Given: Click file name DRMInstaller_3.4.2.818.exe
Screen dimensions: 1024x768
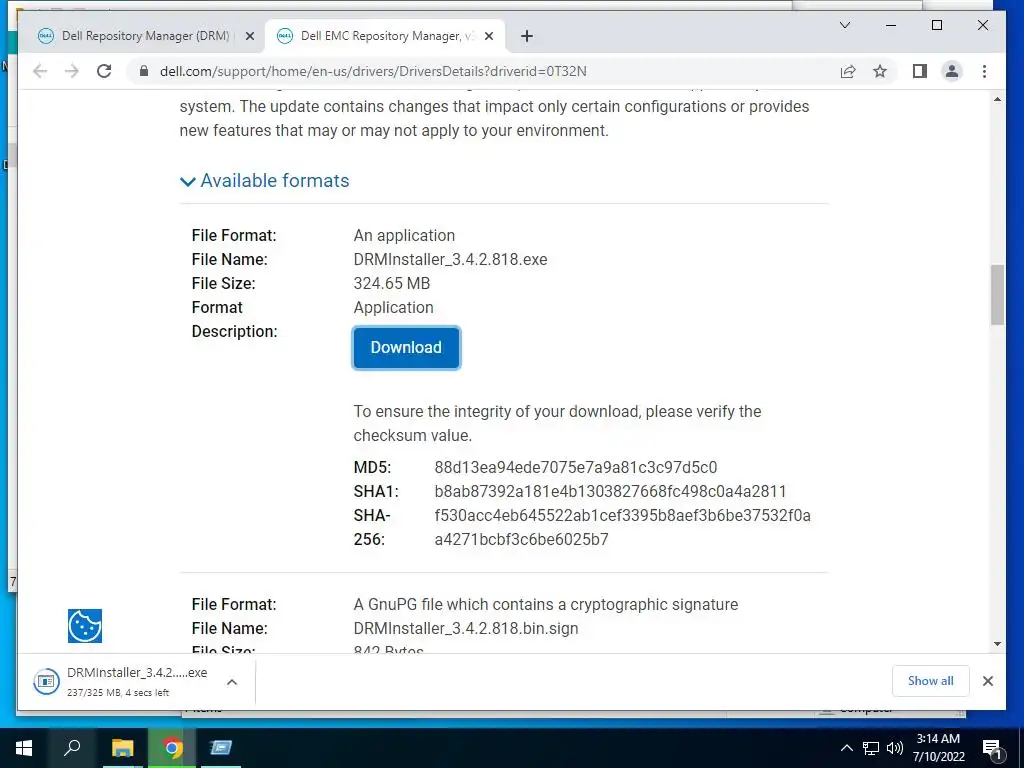Looking at the screenshot, I should coord(451,259).
